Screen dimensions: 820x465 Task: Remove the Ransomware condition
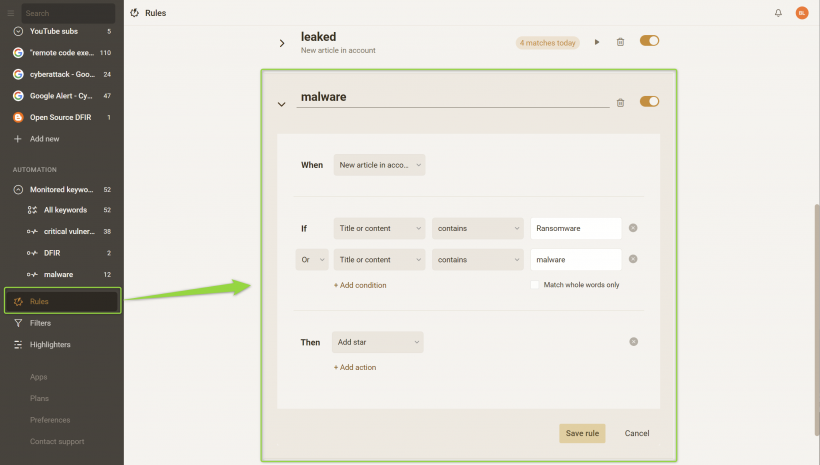(x=633, y=228)
